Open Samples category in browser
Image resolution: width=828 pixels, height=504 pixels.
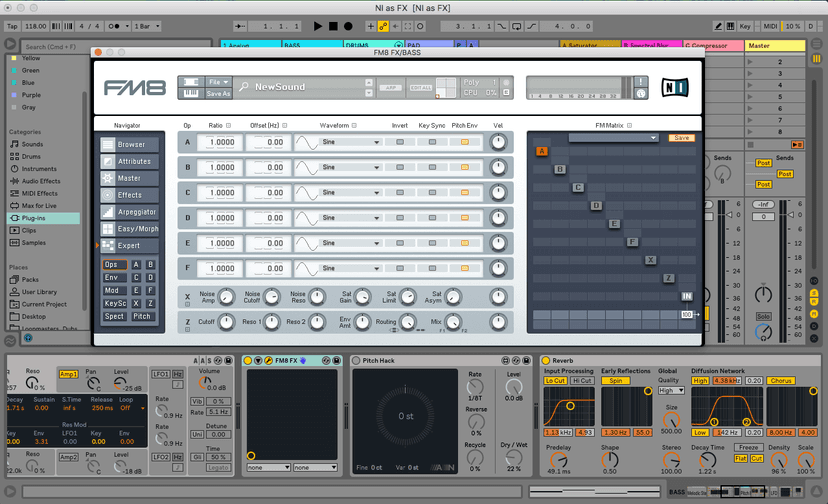[x=33, y=242]
